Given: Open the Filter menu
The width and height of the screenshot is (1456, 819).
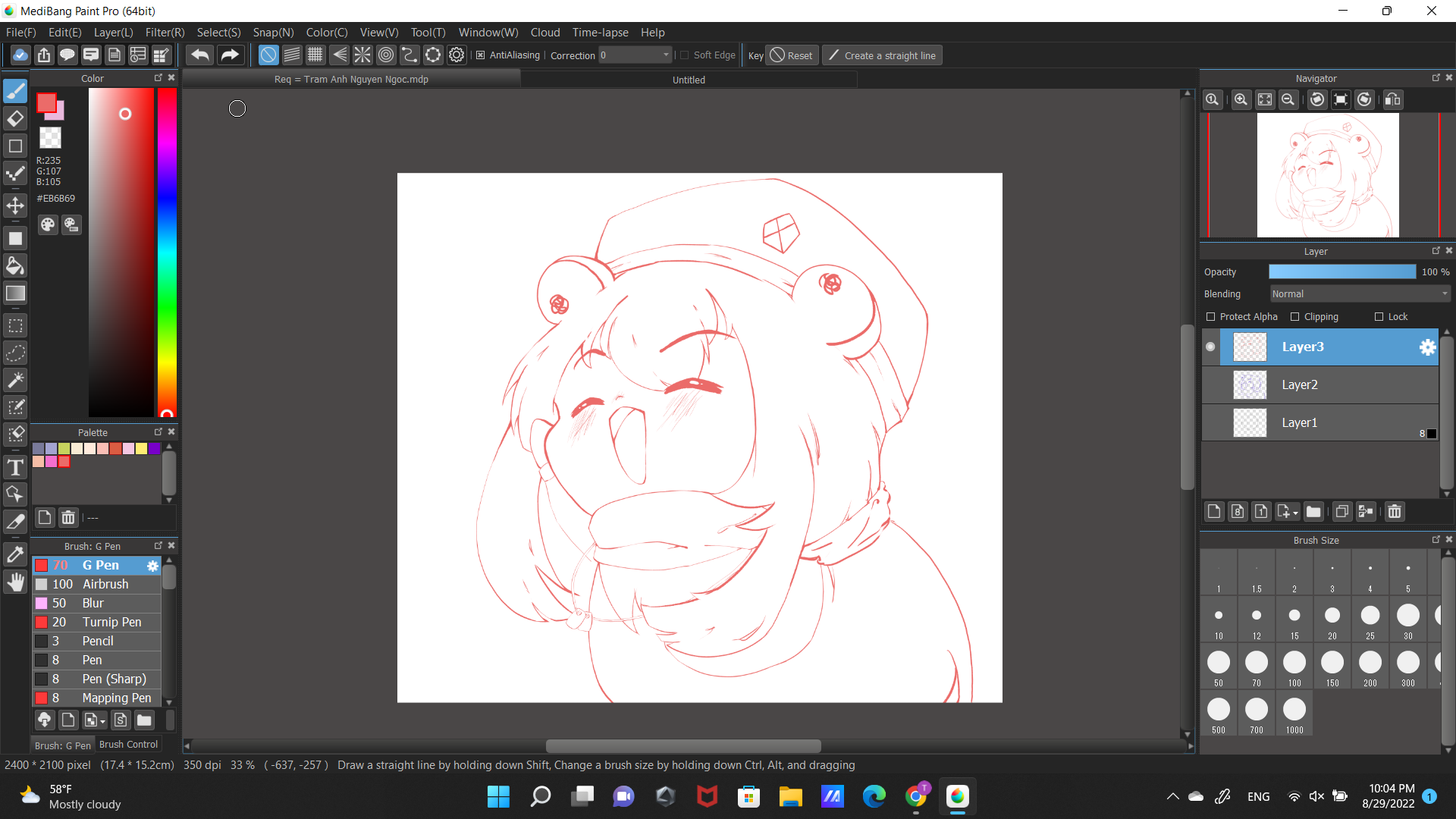Looking at the screenshot, I should point(165,33).
